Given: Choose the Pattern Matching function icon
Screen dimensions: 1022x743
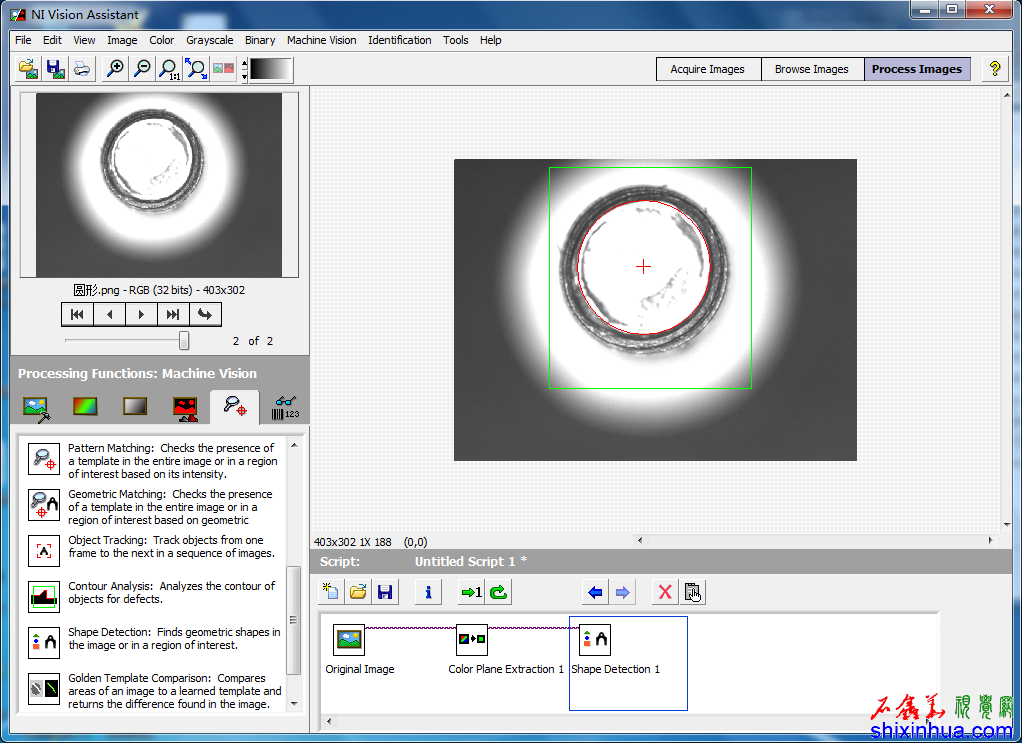Looking at the screenshot, I should [44, 460].
